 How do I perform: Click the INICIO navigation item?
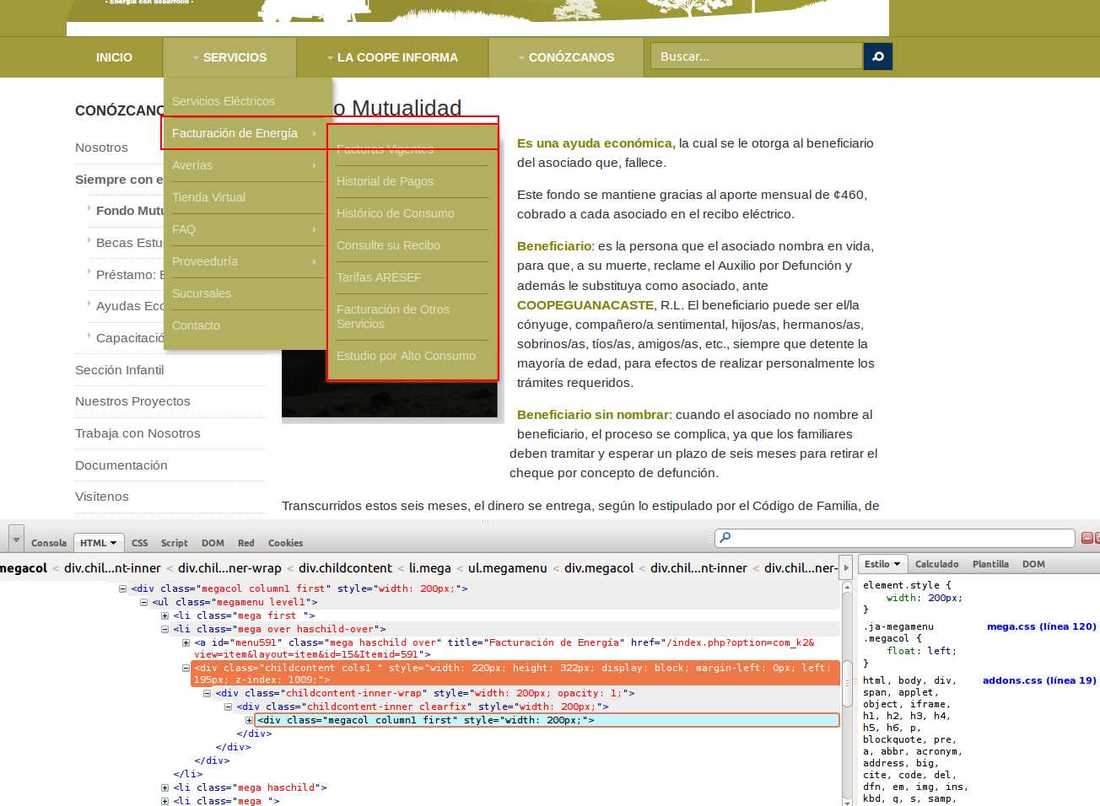[x=114, y=58]
